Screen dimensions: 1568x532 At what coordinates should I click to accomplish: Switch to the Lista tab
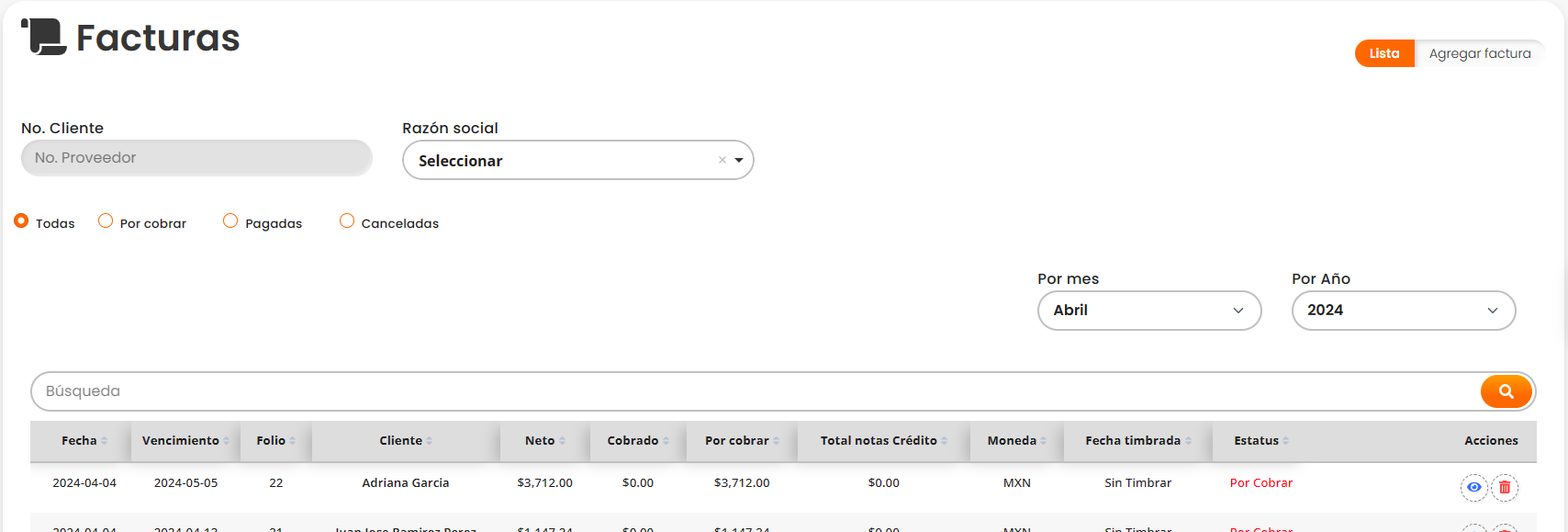(x=1383, y=53)
